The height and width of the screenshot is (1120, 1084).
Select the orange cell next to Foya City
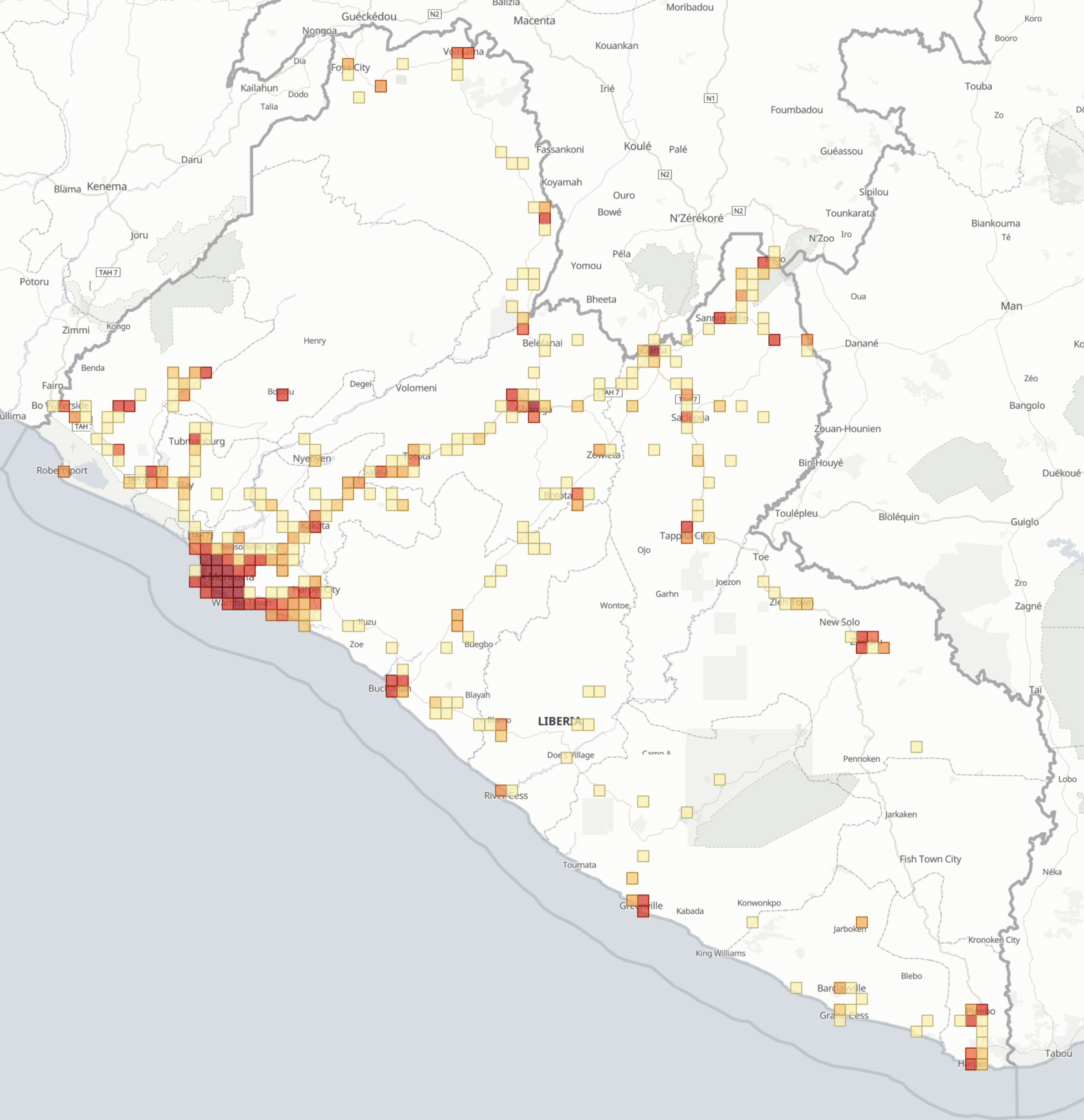click(348, 65)
